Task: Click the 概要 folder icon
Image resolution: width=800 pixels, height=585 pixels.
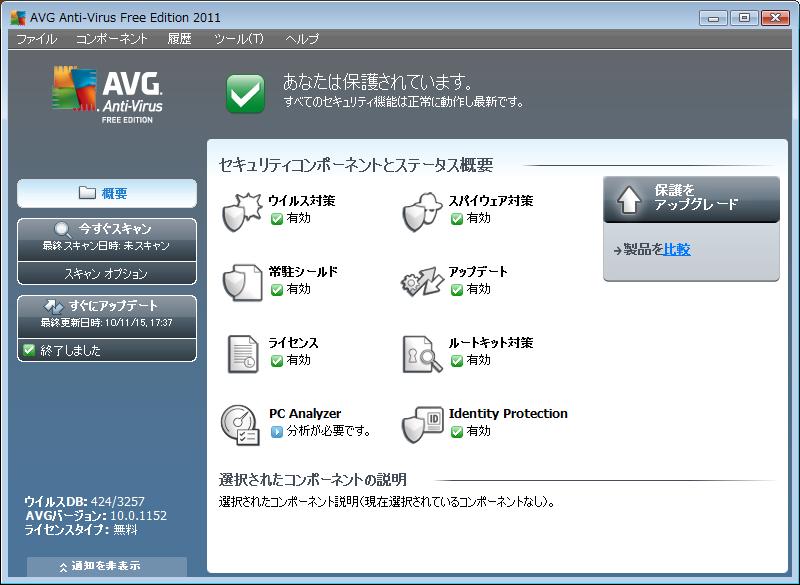Action: pyautogui.click(x=87, y=193)
